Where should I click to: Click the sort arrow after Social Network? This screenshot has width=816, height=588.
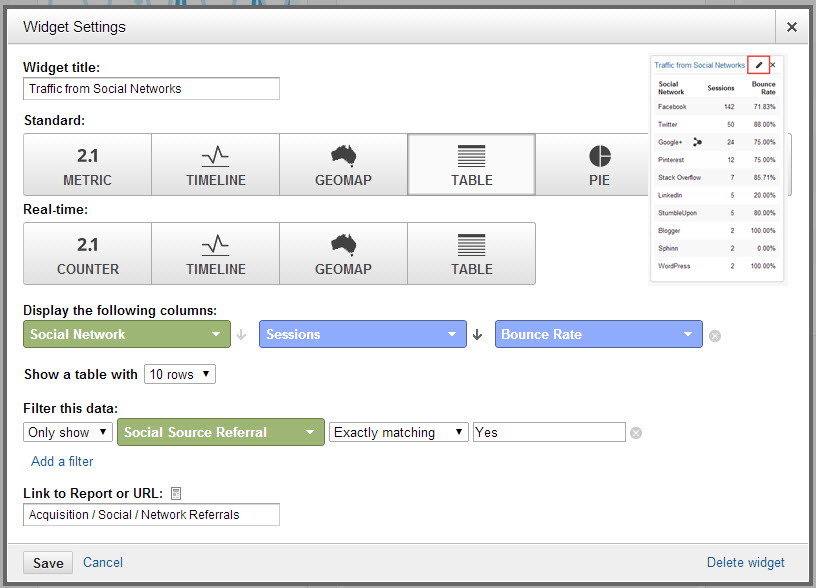[x=241, y=335]
